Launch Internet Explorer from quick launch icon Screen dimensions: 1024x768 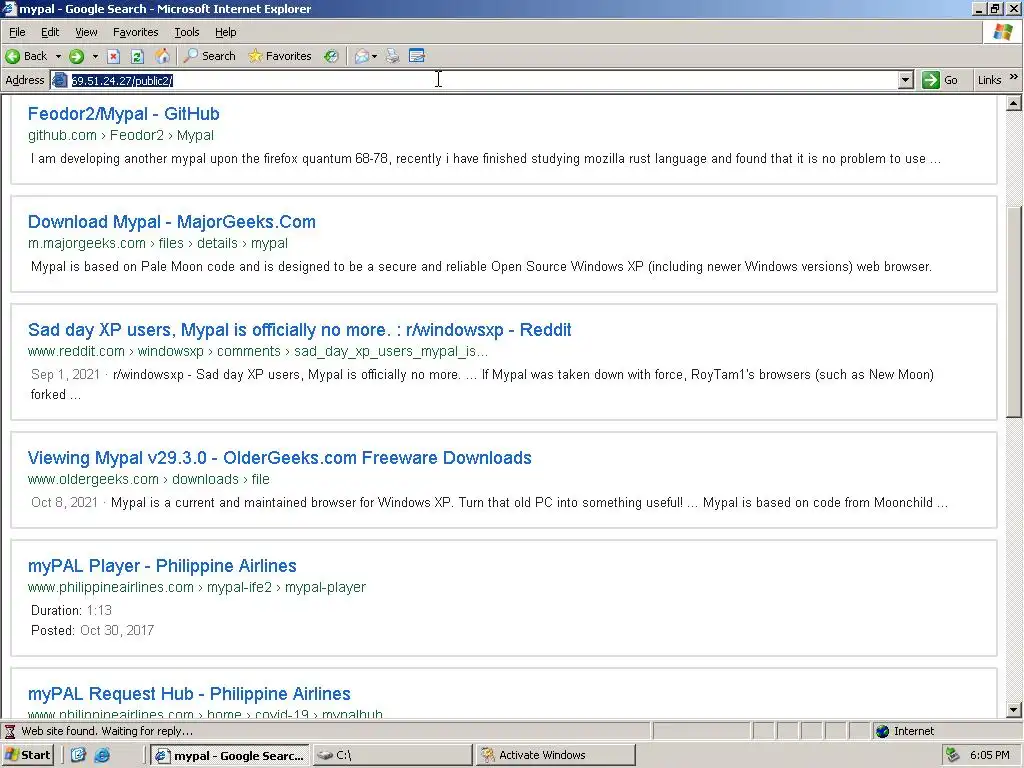click(x=103, y=755)
